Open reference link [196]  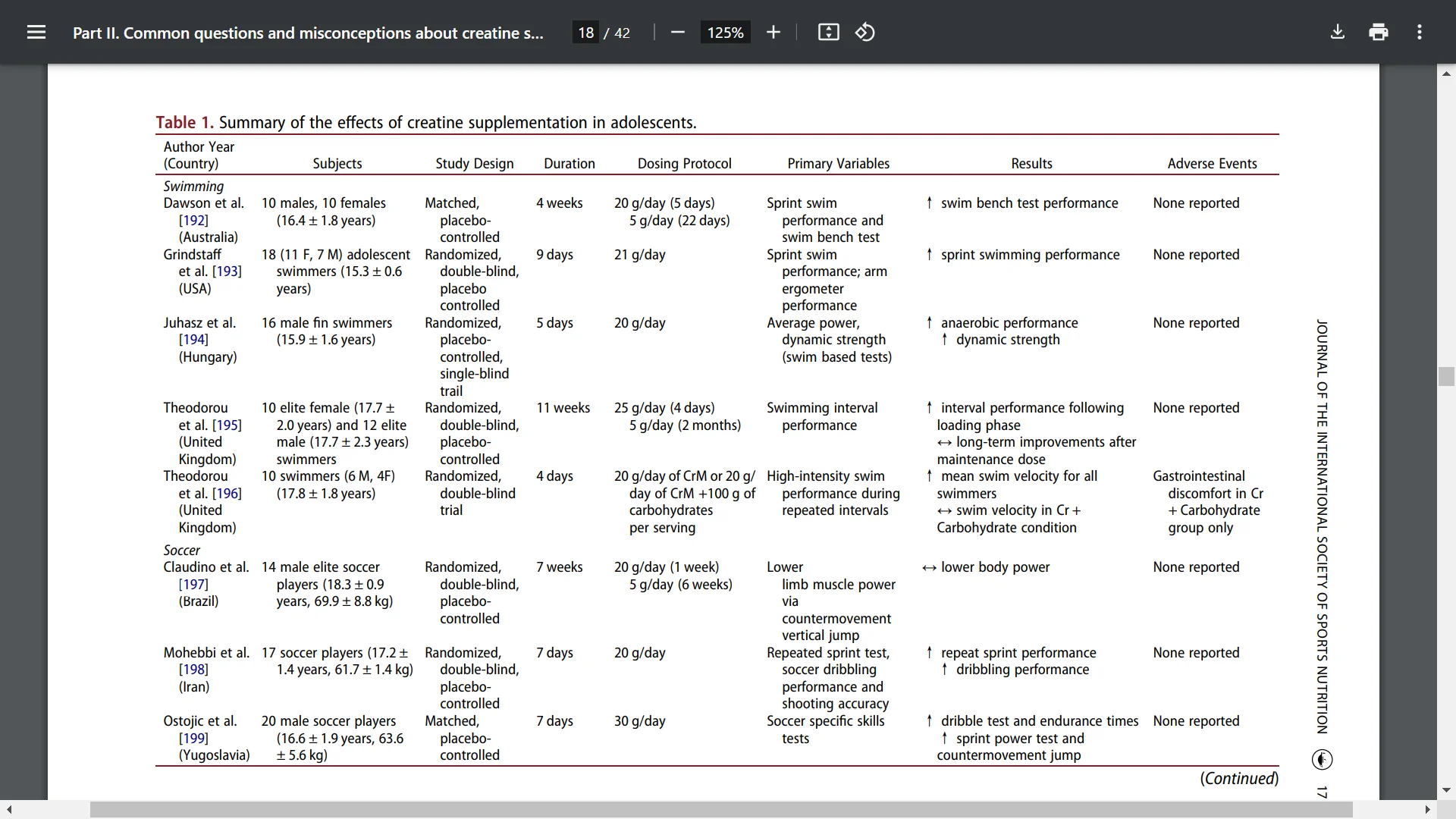227,494
